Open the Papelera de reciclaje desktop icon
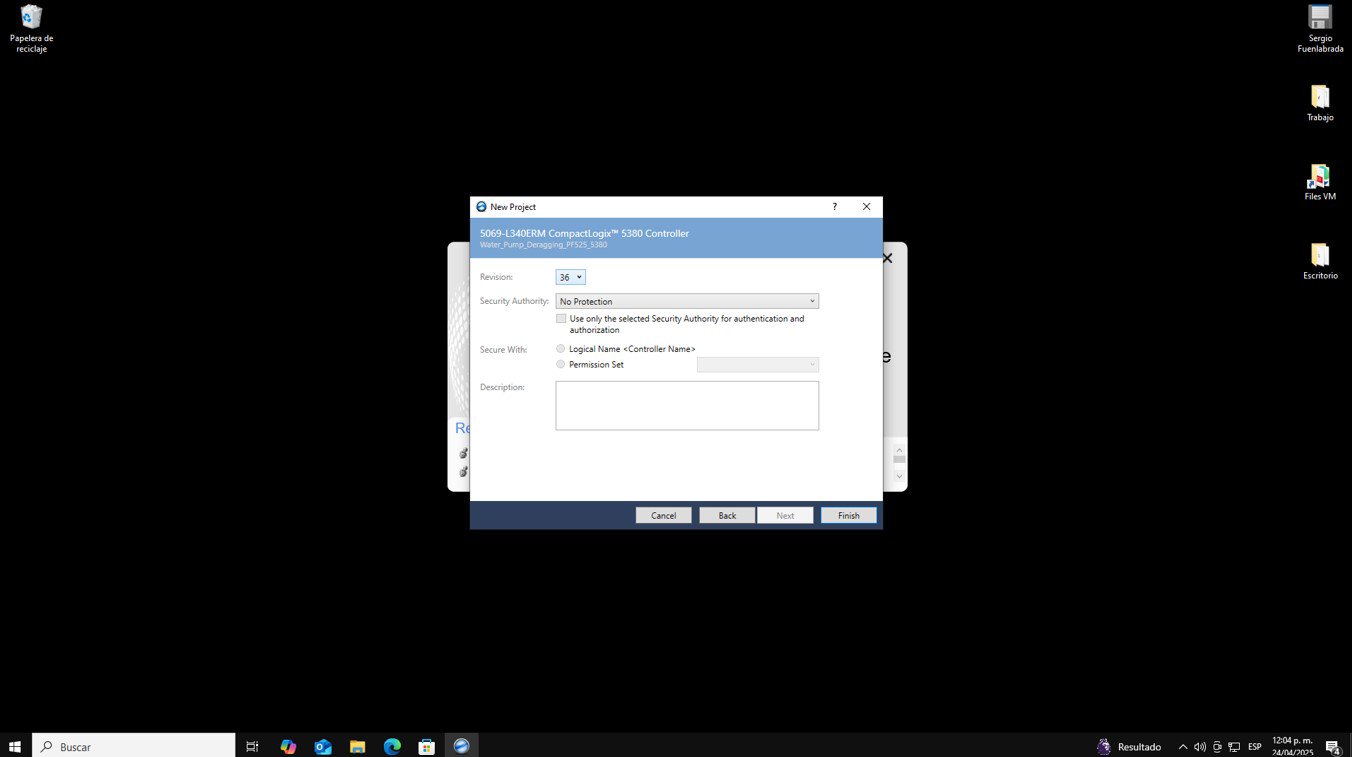The width and height of the screenshot is (1352, 757). 32,29
